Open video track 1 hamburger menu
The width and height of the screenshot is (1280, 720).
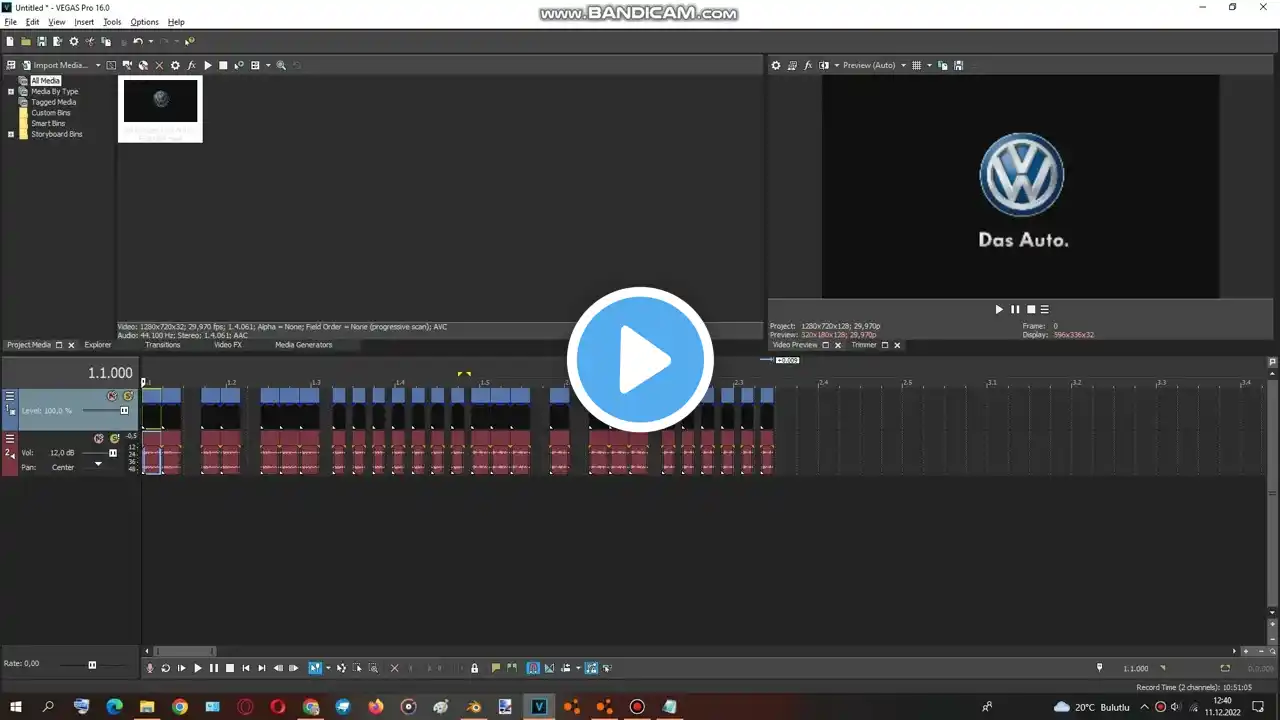click(10, 396)
